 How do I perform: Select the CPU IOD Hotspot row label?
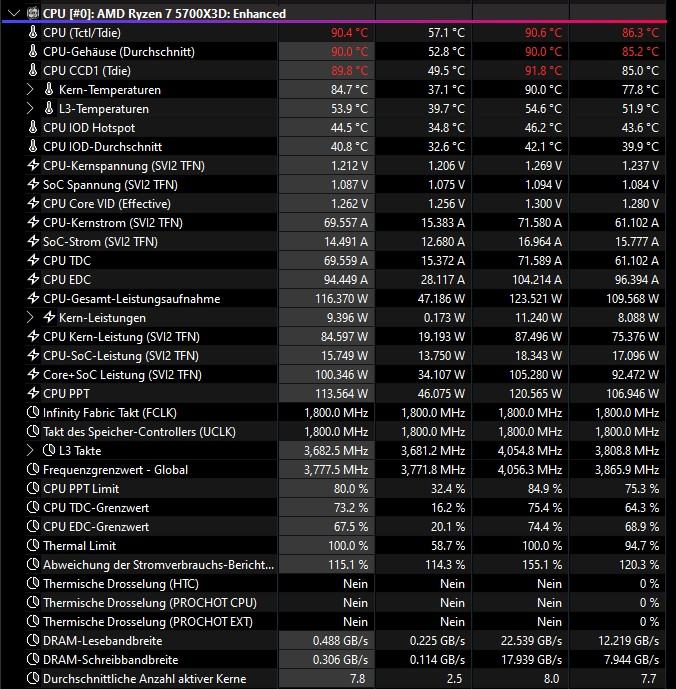tap(89, 127)
